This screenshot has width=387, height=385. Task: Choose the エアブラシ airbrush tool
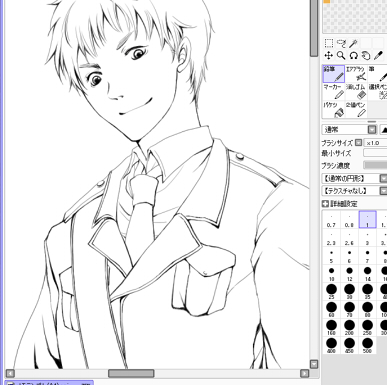click(356, 74)
